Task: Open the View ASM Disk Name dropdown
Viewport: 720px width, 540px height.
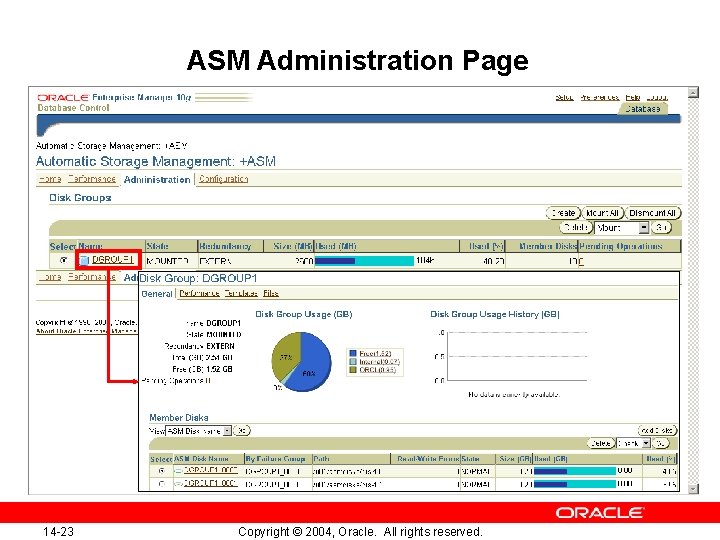Action: pos(198,431)
